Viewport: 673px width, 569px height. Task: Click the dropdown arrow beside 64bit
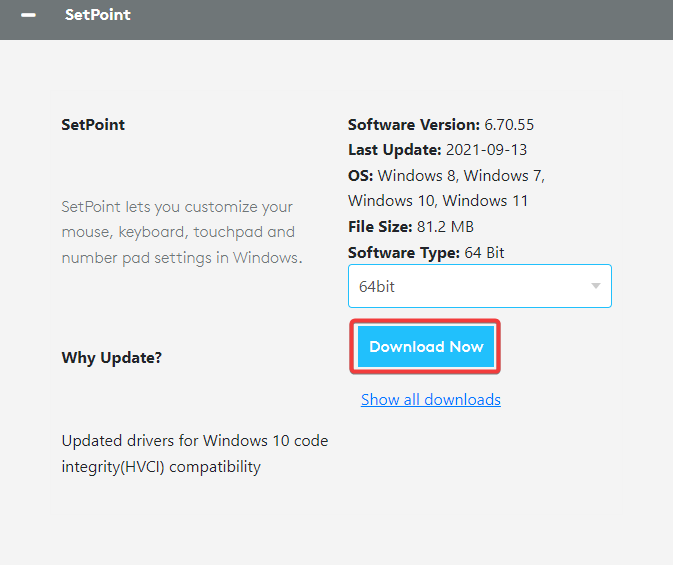click(x=596, y=286)
